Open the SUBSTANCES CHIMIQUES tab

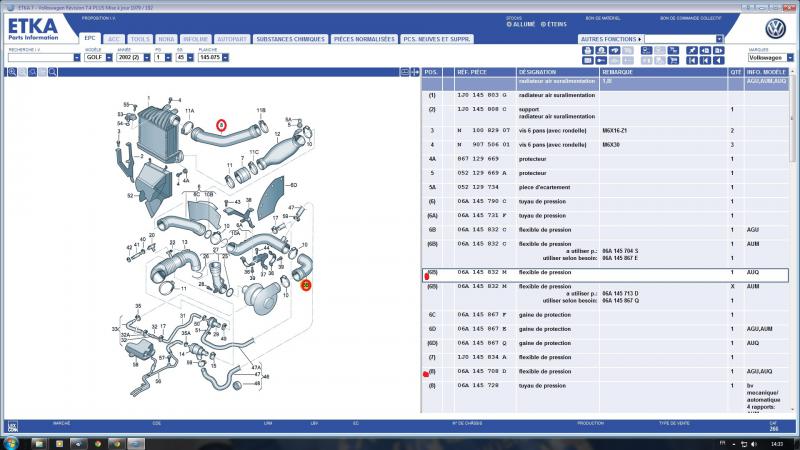290,39
